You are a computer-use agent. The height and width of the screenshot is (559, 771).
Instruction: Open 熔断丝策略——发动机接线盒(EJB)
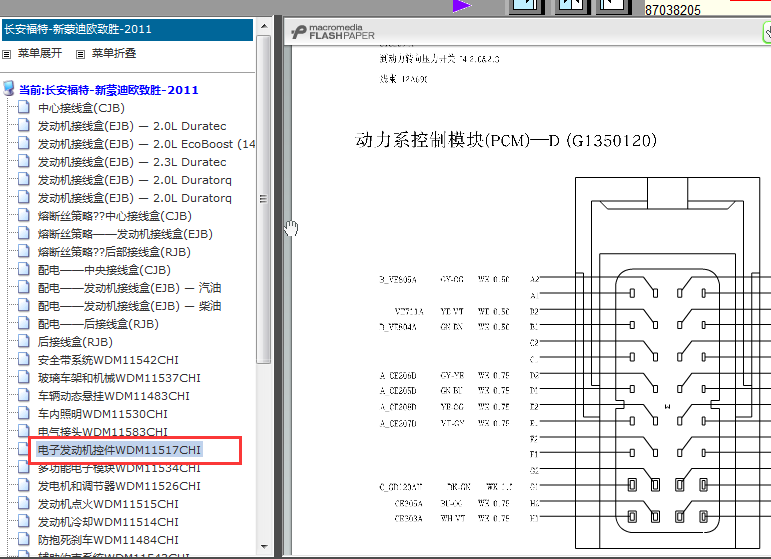click(125, 234)
